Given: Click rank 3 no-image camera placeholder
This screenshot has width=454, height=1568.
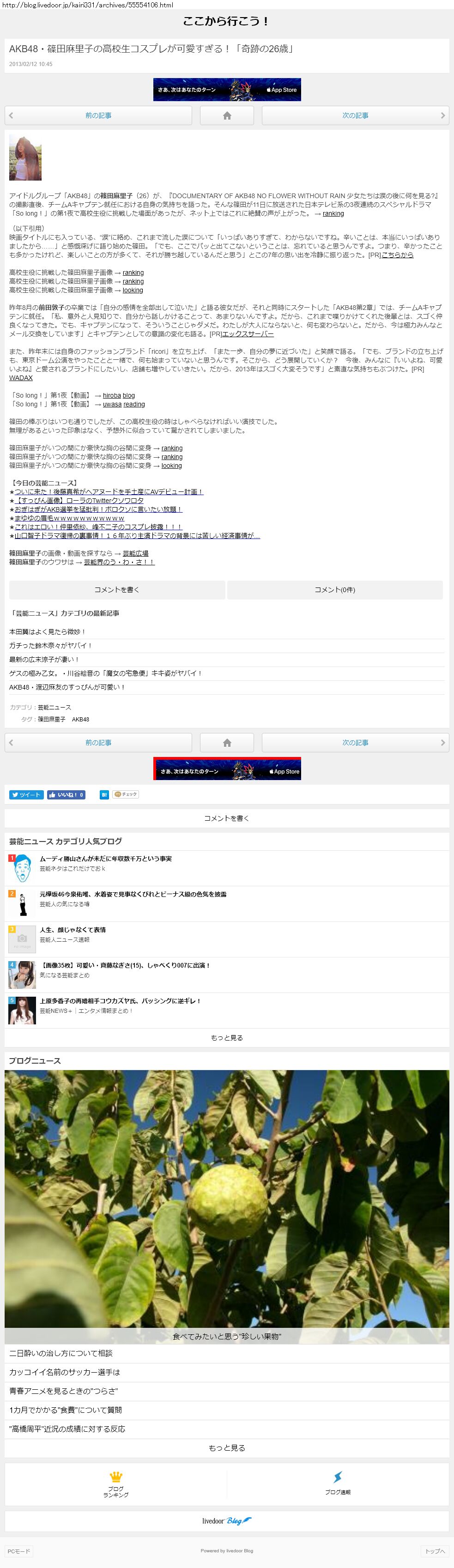Looking at the screenshot, I should tap(23, 939).
